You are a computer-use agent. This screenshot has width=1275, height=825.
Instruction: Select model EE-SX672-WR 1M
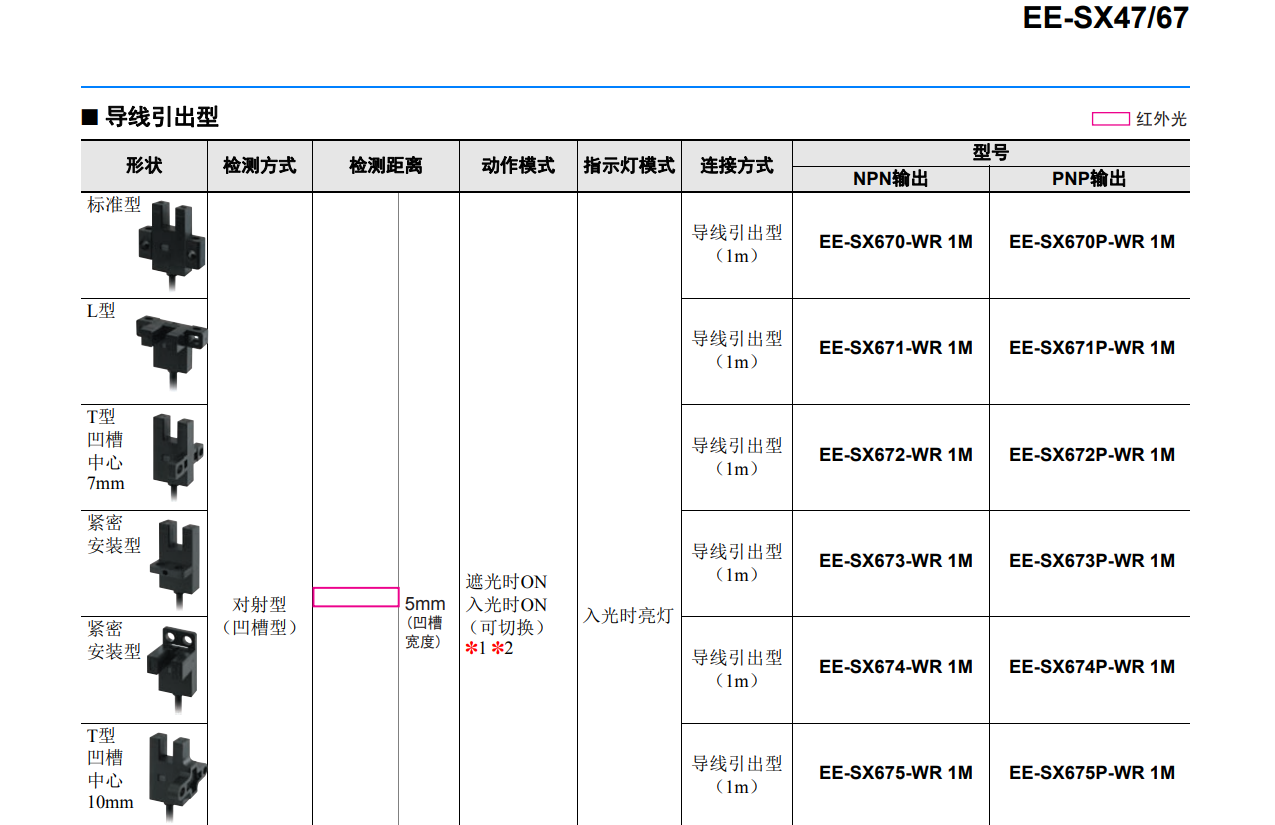pos(895,455)
